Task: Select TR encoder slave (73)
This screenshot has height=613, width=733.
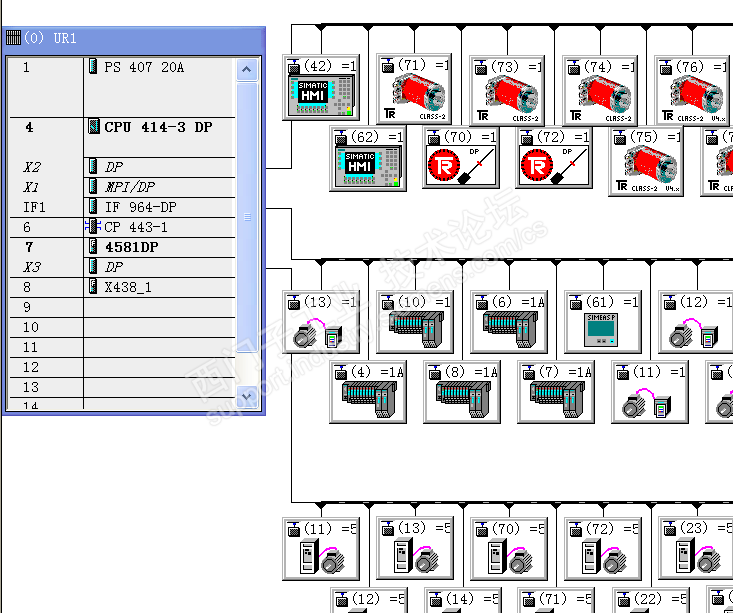Action: [507, 90]
